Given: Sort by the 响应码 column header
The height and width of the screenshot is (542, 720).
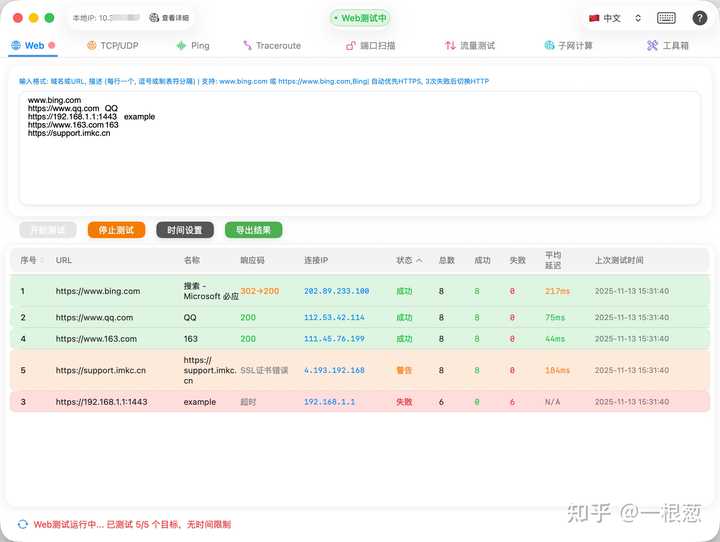Looking at the screenshot, I should (252, 260).
